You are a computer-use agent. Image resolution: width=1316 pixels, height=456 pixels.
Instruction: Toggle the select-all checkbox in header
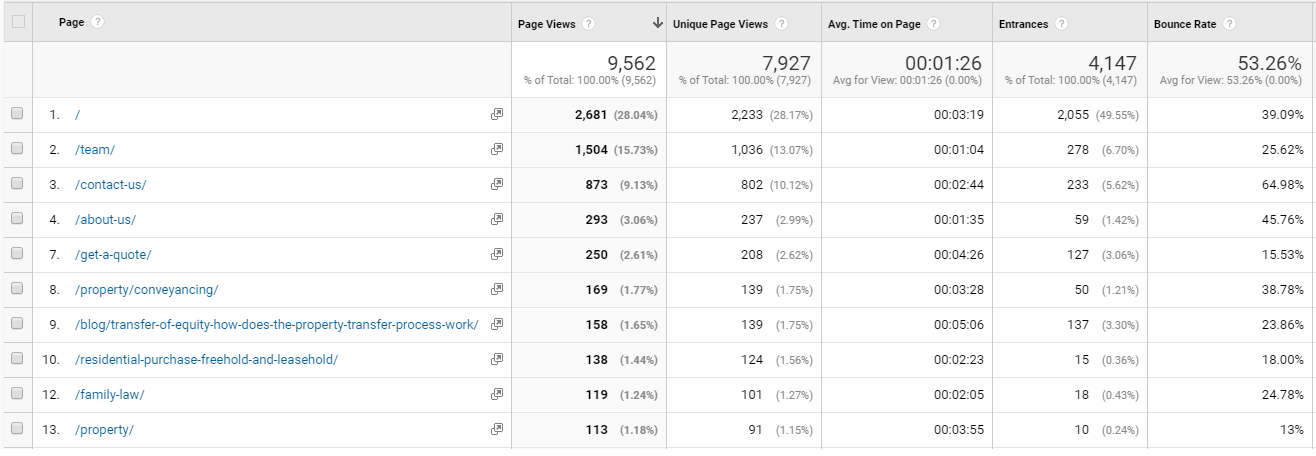17,22
